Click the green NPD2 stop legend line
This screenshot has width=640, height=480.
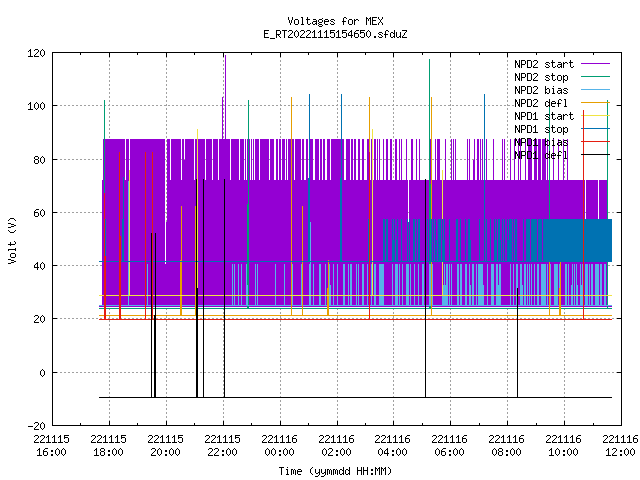[596, 76]
